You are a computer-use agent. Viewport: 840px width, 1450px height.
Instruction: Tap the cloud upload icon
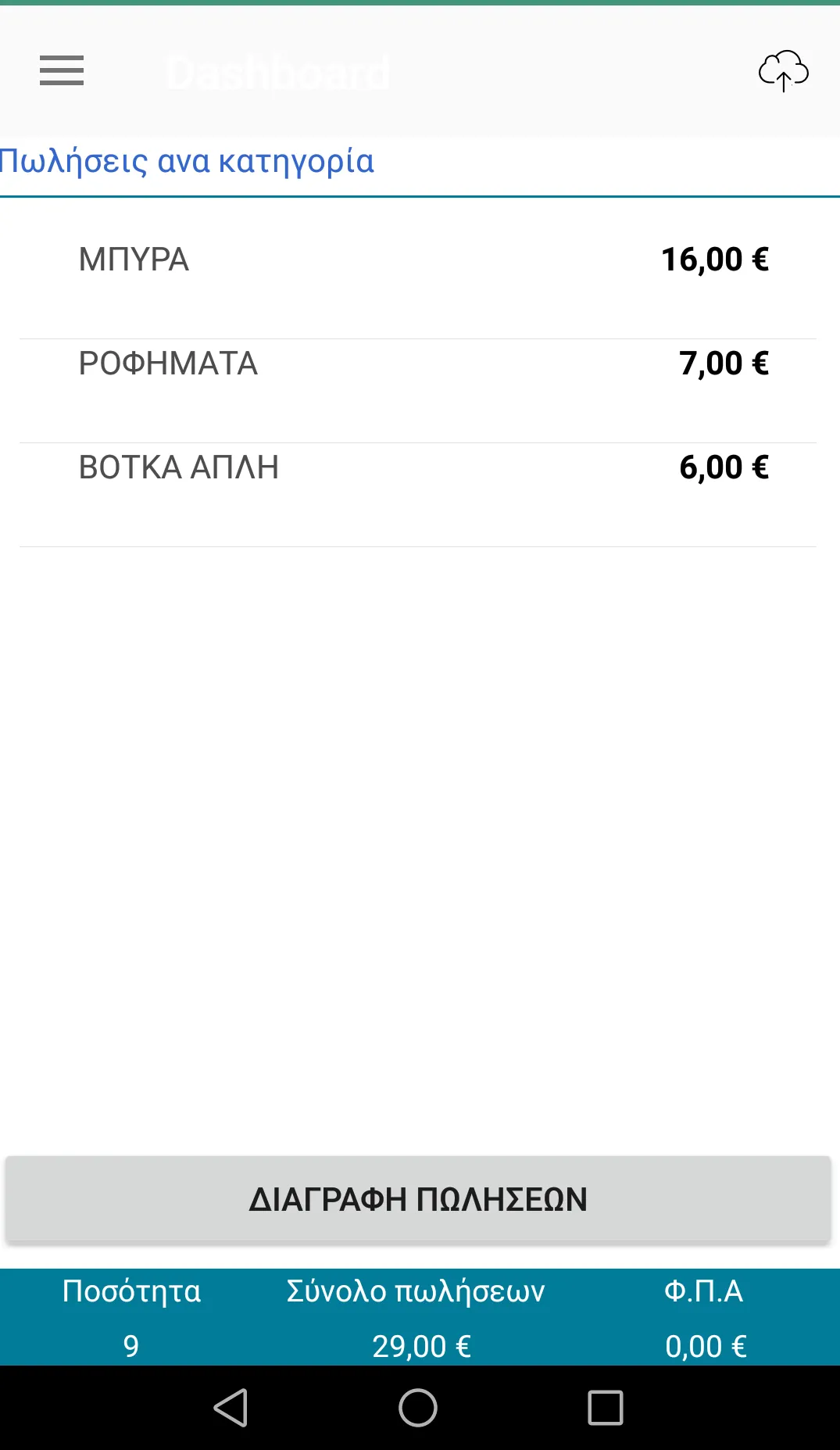coord(783,71)
